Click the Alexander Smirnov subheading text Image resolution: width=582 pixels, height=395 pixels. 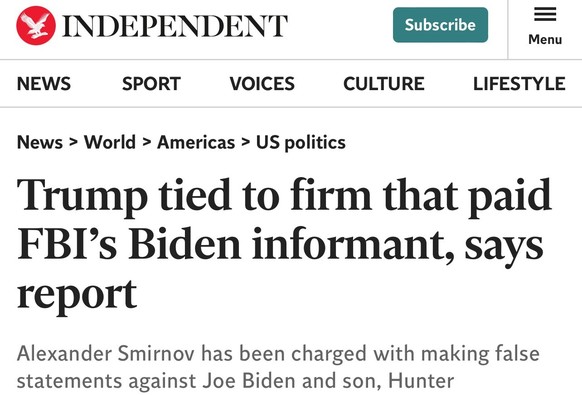[278, 367]
